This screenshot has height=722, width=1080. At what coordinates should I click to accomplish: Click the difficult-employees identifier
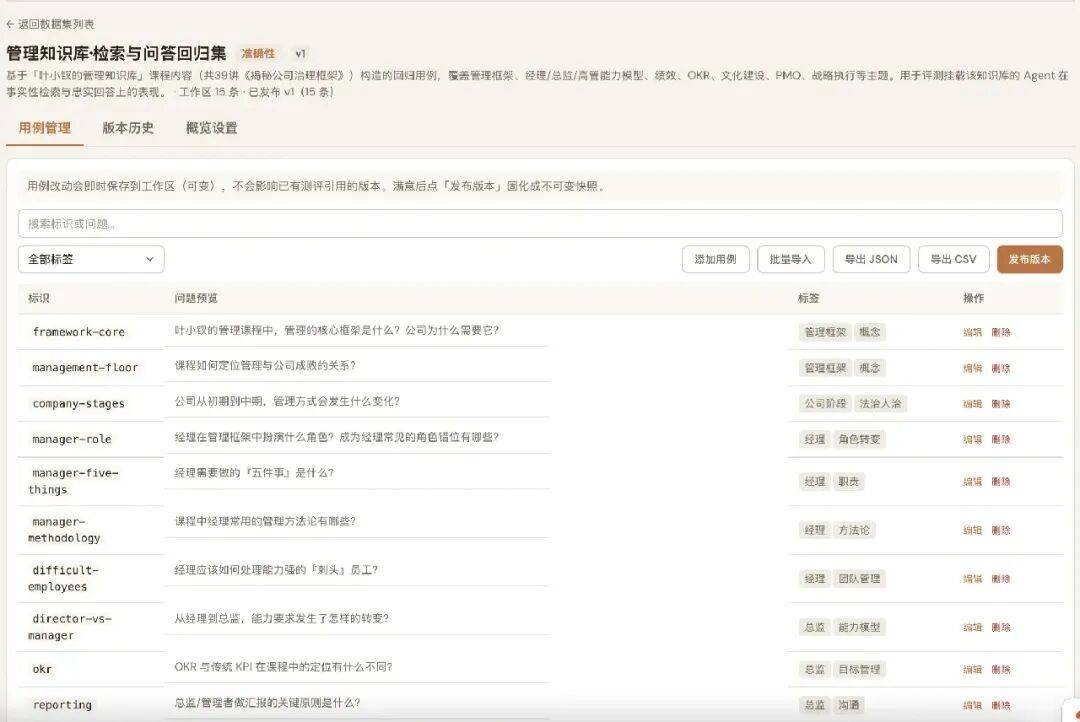tap(63, 579)
